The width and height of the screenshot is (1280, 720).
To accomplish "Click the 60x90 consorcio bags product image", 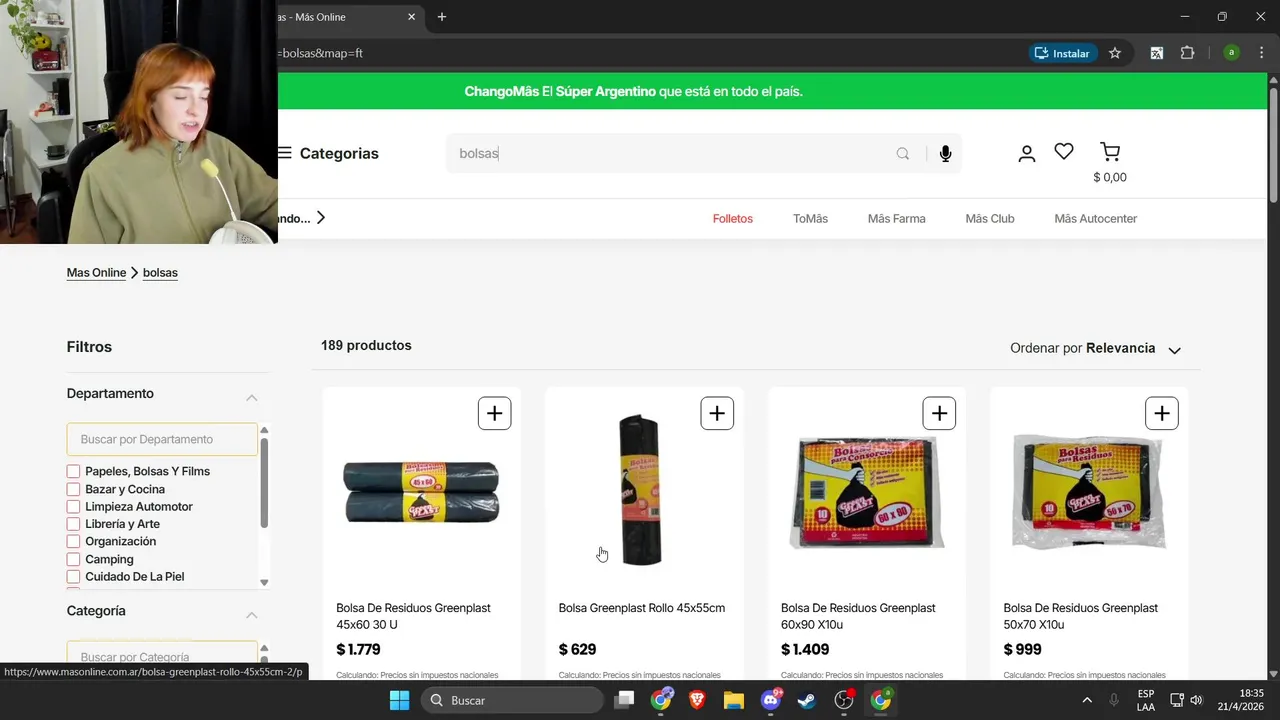I will point(866,491).
